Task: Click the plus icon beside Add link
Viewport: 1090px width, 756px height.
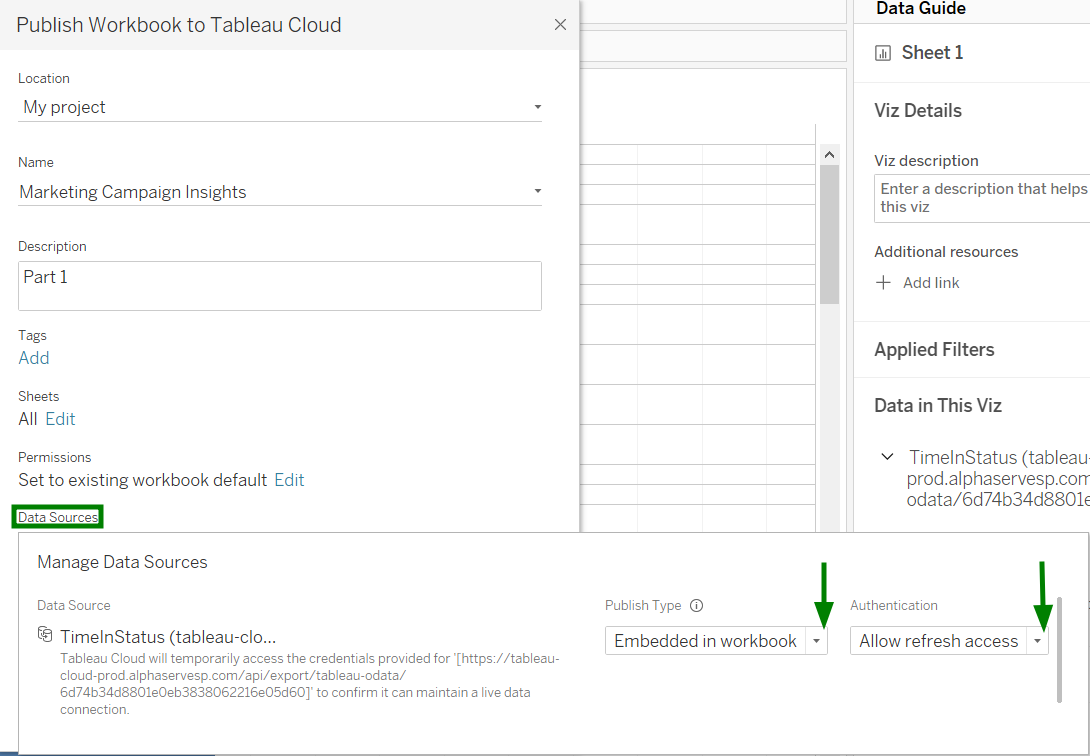Action: point(883,283)
